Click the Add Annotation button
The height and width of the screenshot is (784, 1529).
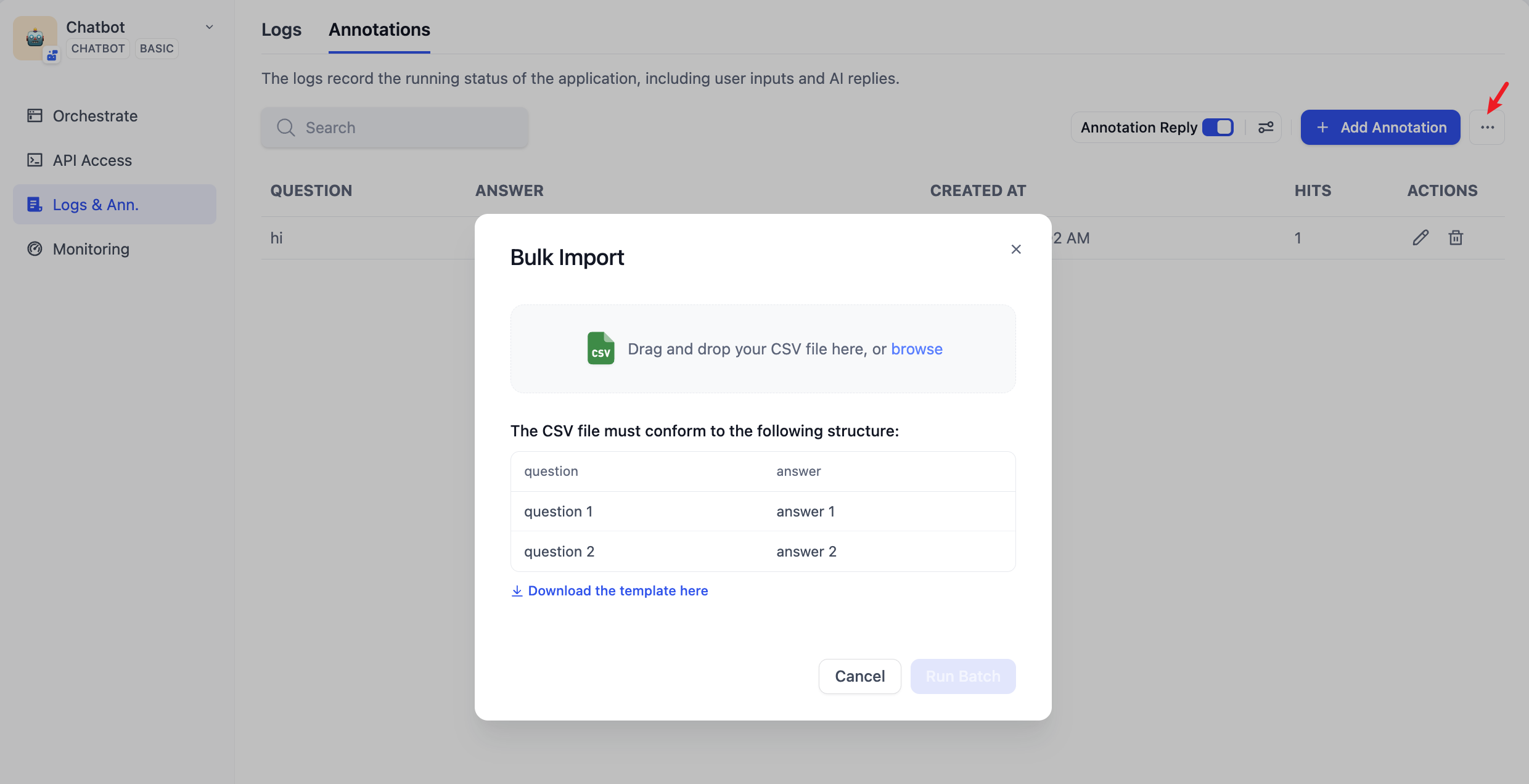coord(1380,128)
